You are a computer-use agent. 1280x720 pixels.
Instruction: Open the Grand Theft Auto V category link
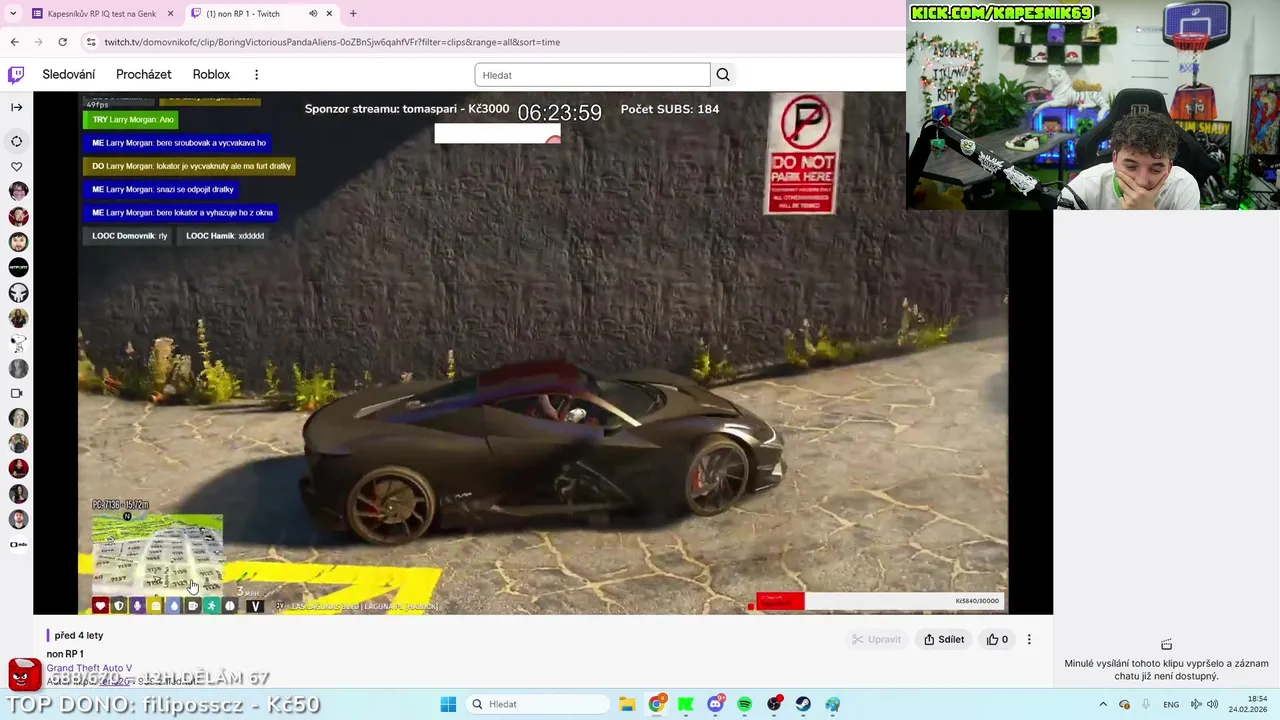coord(89,668)
